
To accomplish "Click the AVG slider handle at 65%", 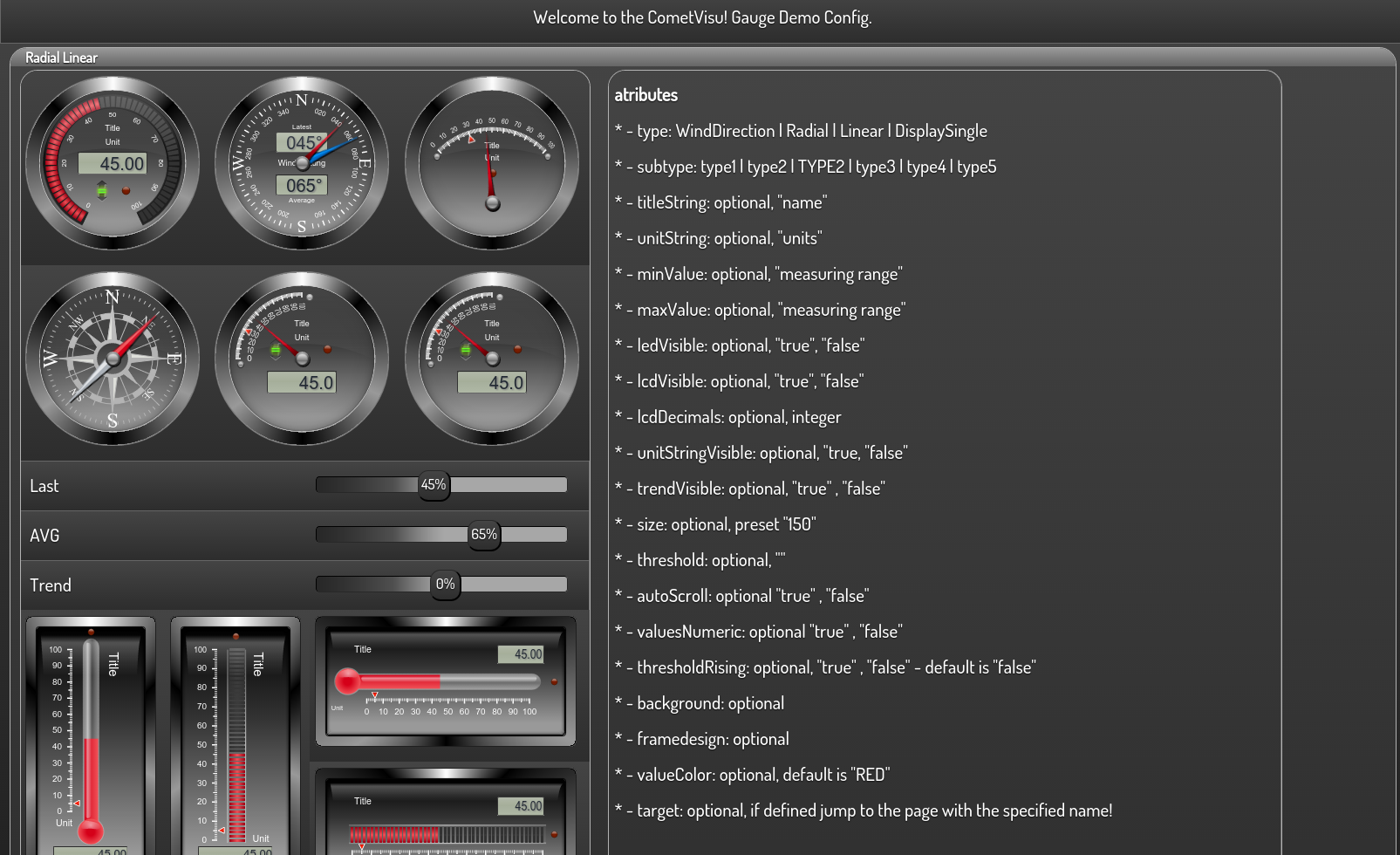I will pyautogui.click(x=484, y=535).
